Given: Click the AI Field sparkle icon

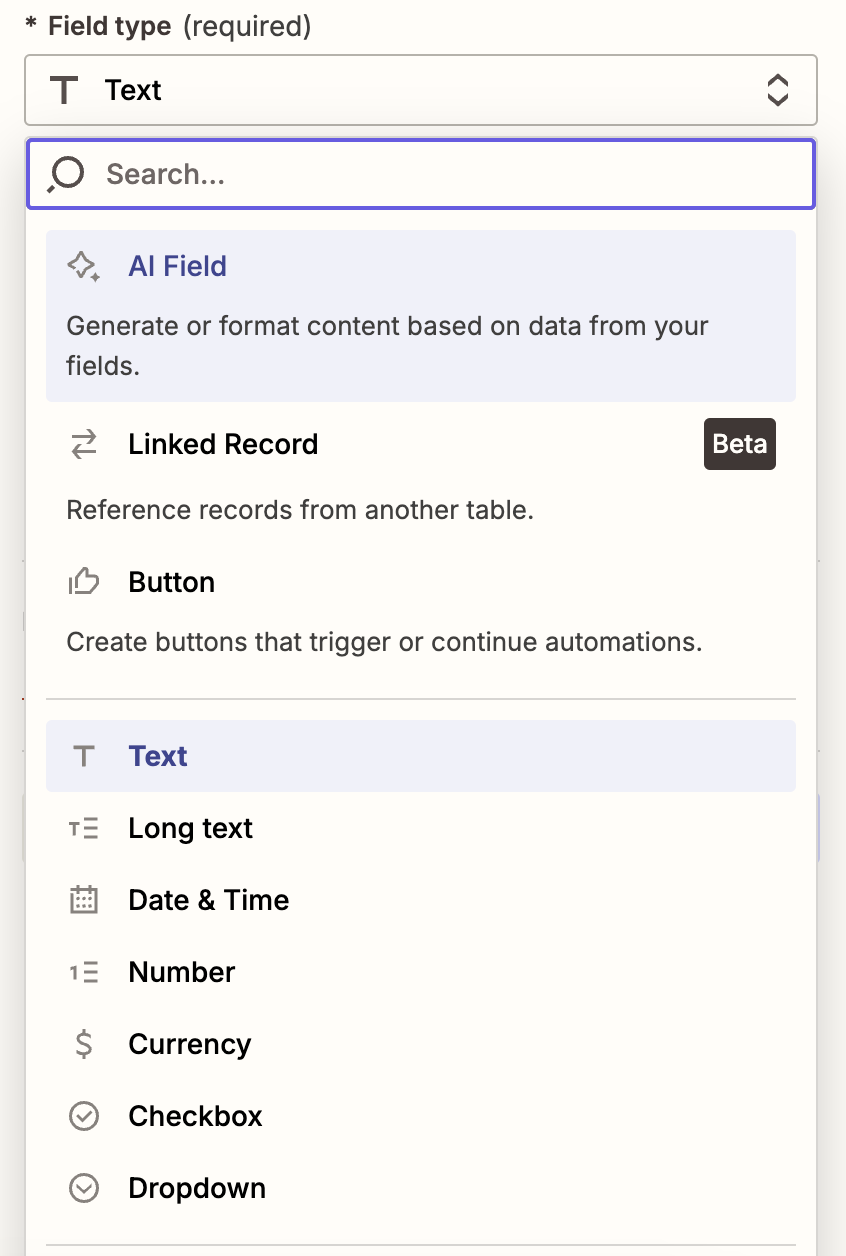Looking at the screenshot, I should (83, 266).
